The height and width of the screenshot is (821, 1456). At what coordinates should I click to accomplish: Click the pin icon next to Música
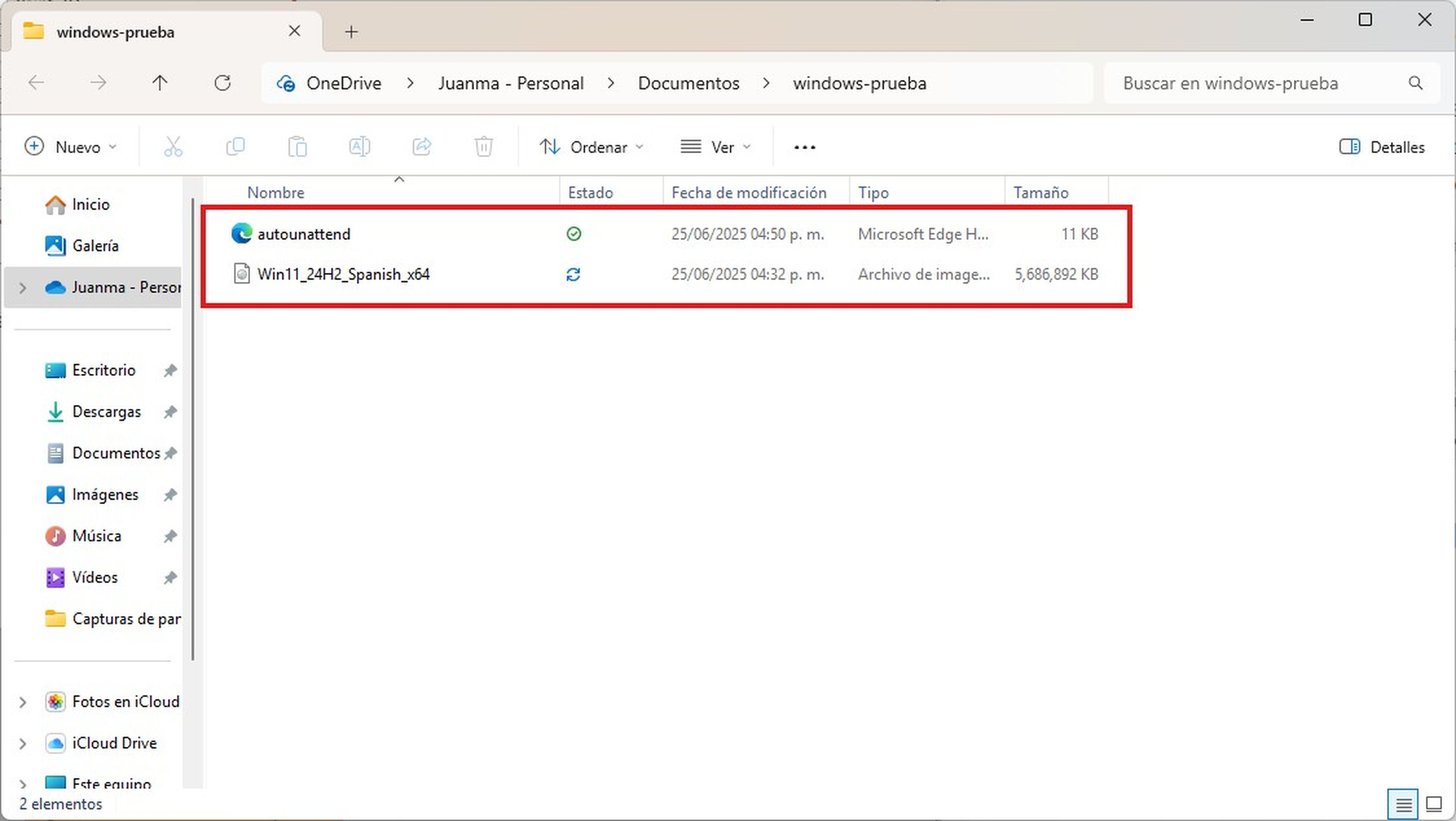click(x=170, y=536)
